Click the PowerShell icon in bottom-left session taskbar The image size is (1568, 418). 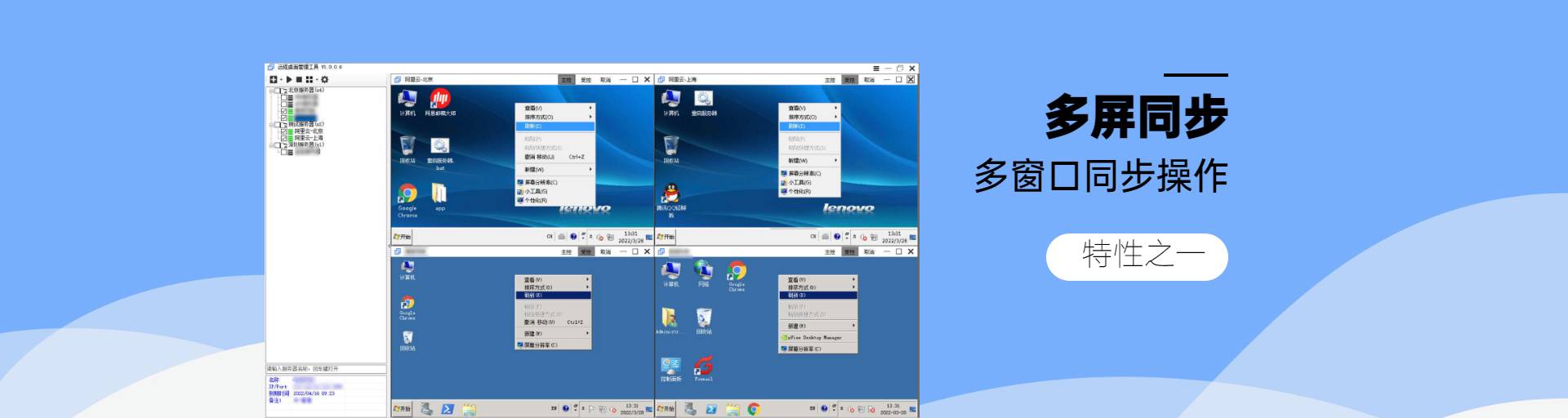448,409
